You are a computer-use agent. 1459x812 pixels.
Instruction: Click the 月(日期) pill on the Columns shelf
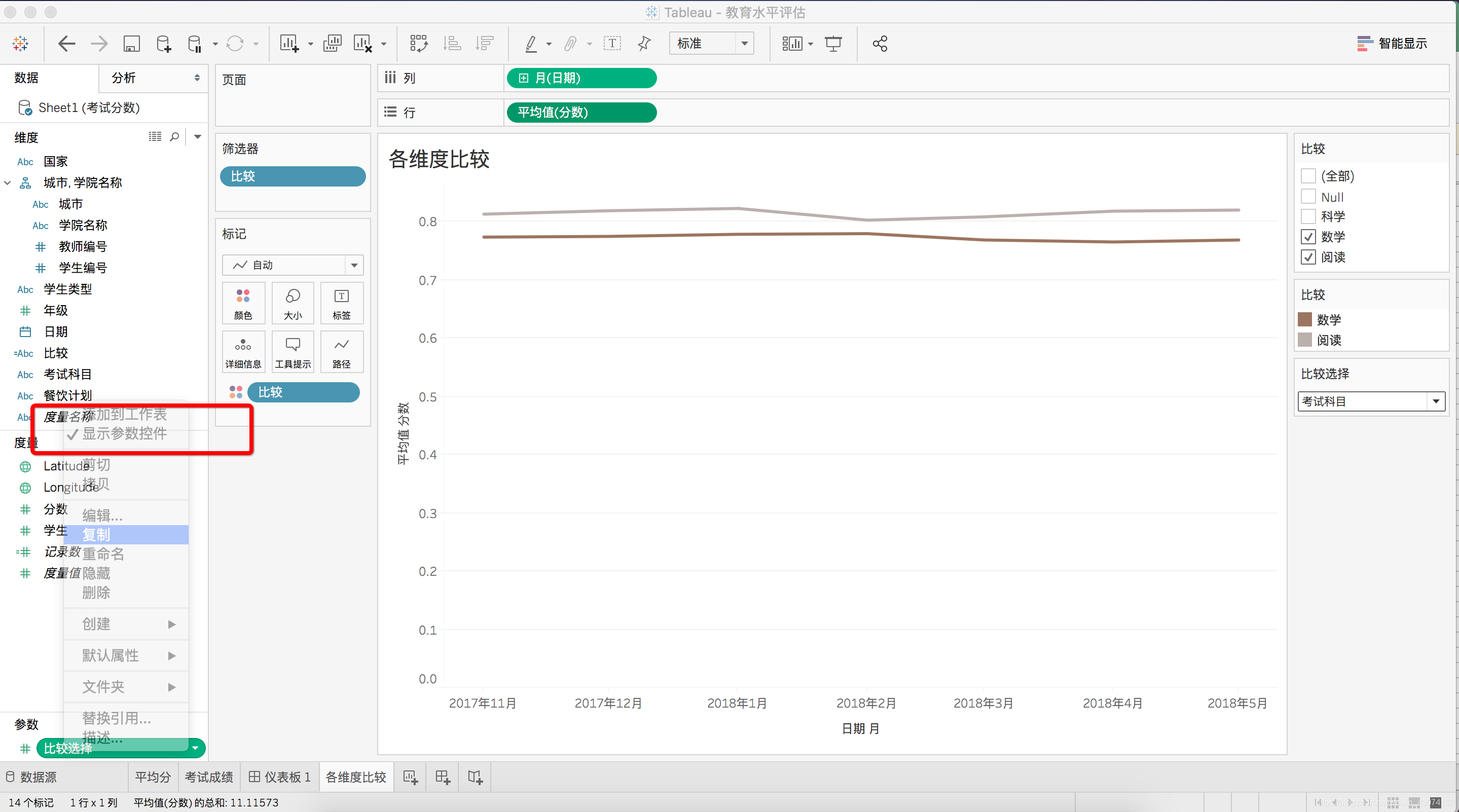tap(581, 78)
